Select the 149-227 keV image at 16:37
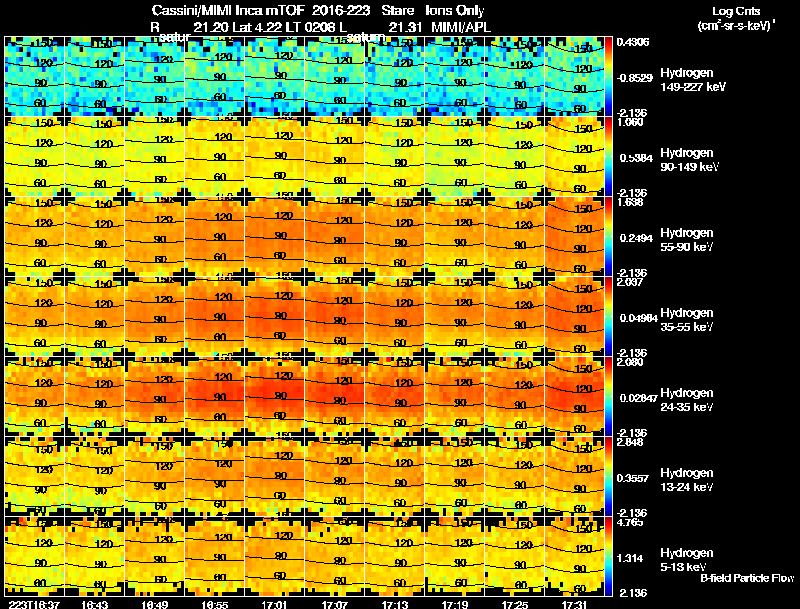The height and width of the screenshot is (609, 800). 35,76
